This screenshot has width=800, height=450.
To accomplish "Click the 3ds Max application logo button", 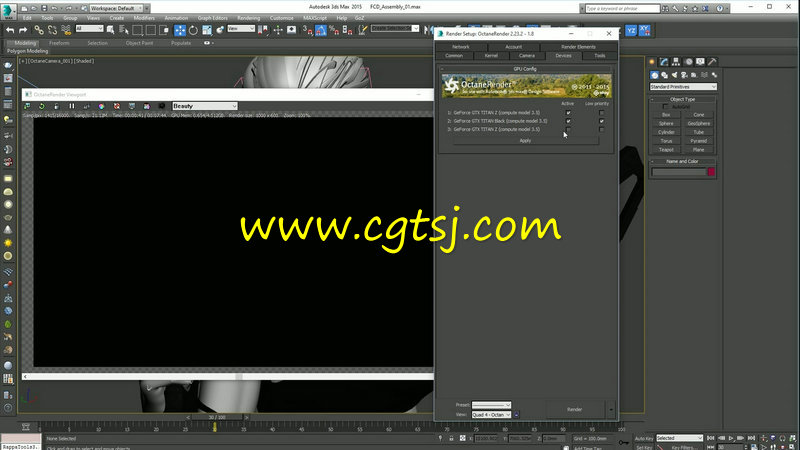I will coord(9,10).
